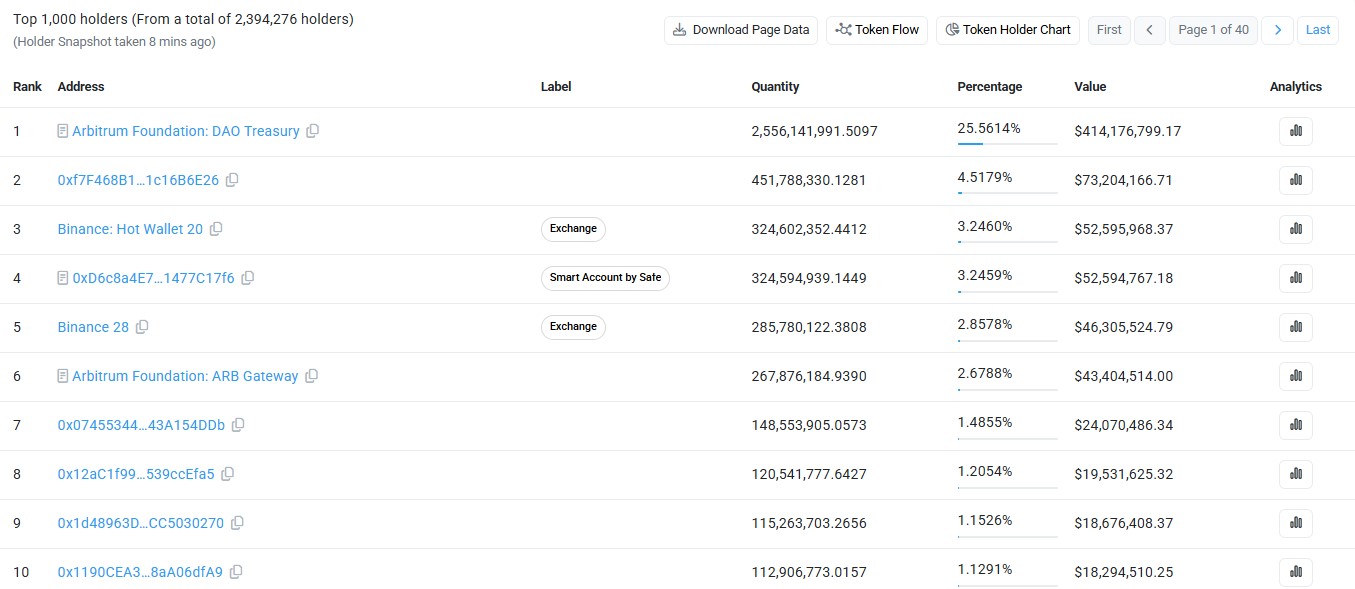Jump to the First page

click(1109, 30)
